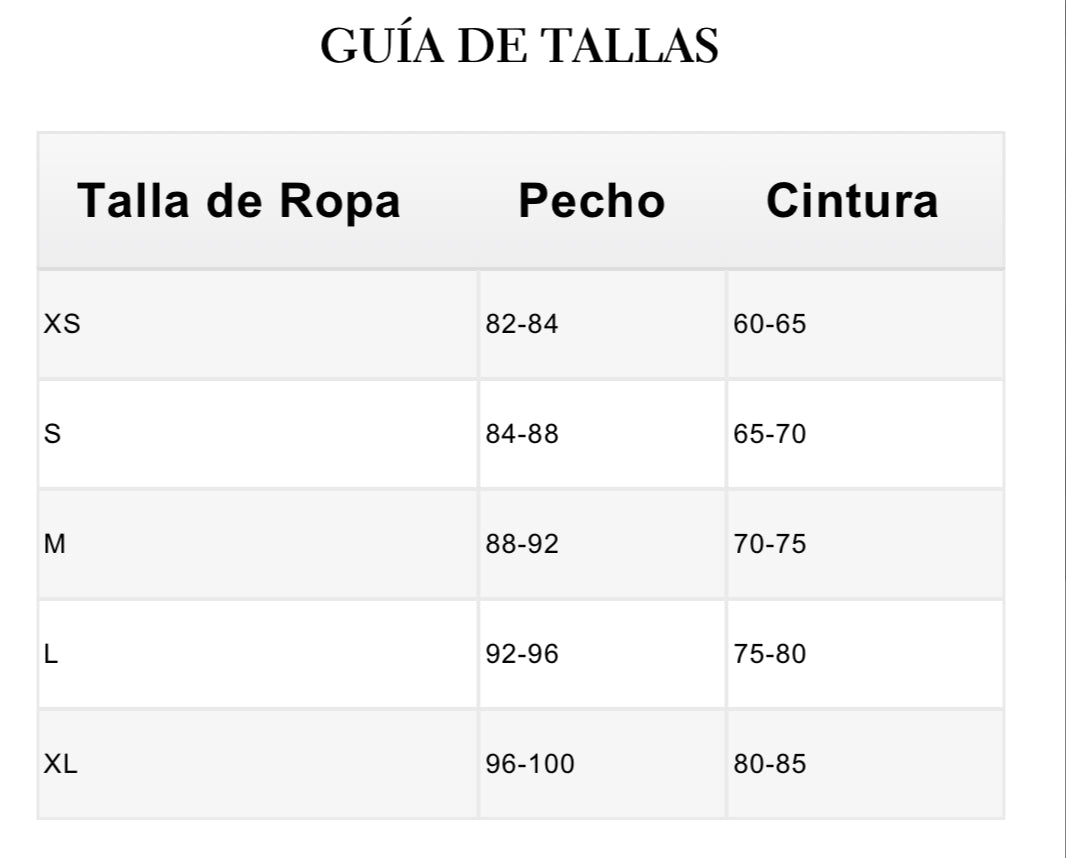Select the M size cell

(x=55, y=545)
